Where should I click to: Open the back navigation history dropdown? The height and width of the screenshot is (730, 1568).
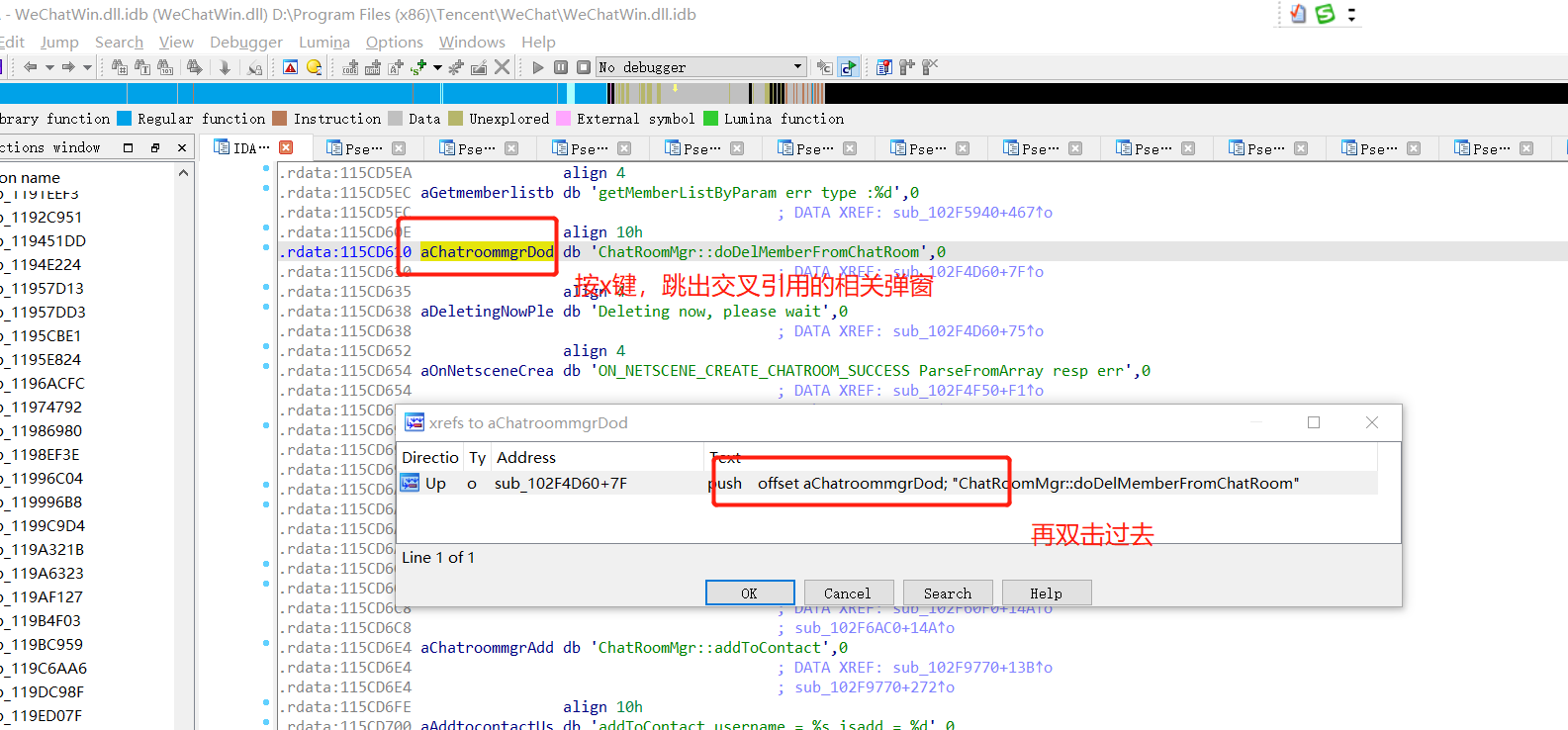[x=49, y=67]
